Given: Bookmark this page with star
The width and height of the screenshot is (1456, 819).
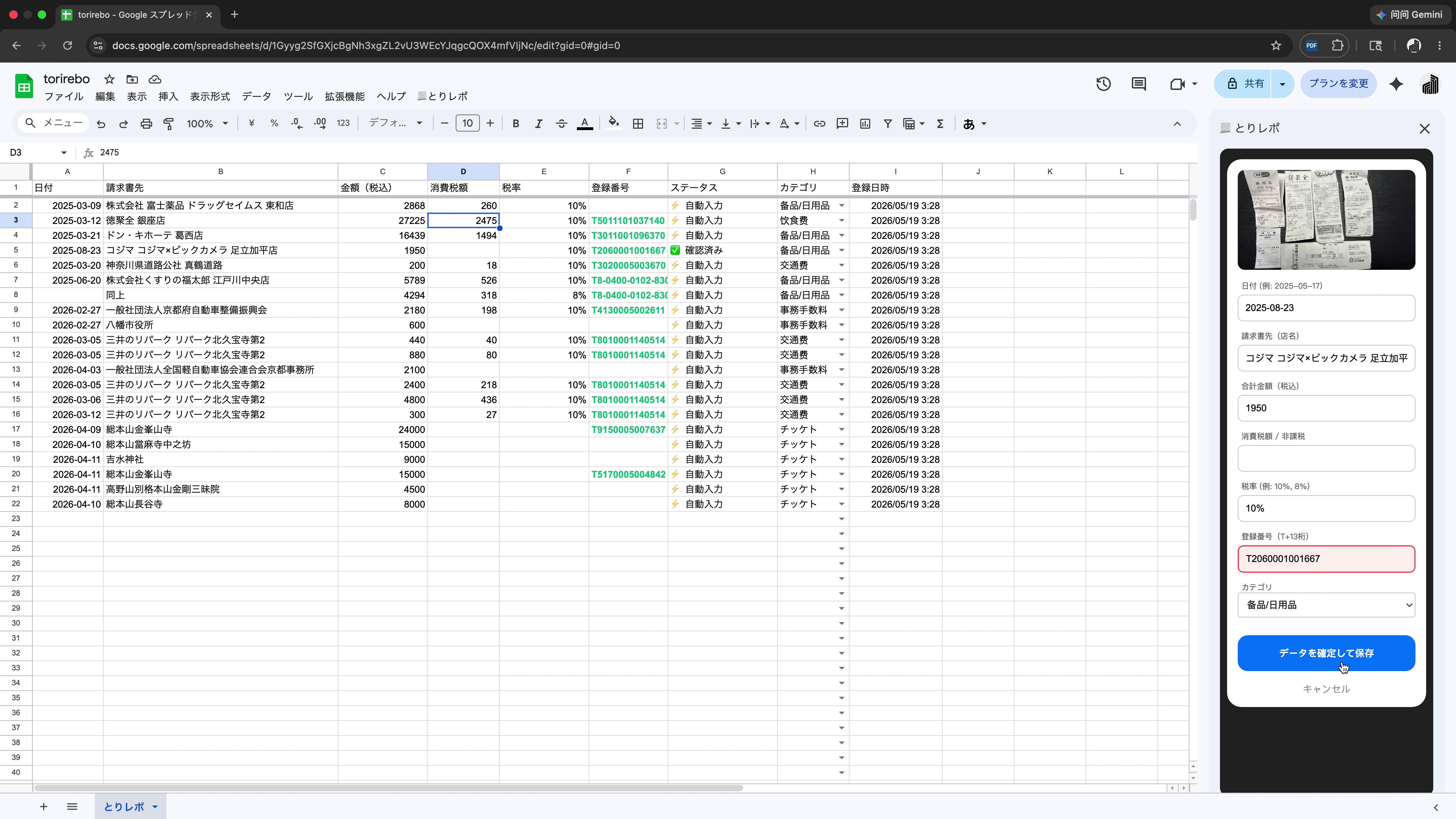Looking at the screenshot, I should point(1276,46).
